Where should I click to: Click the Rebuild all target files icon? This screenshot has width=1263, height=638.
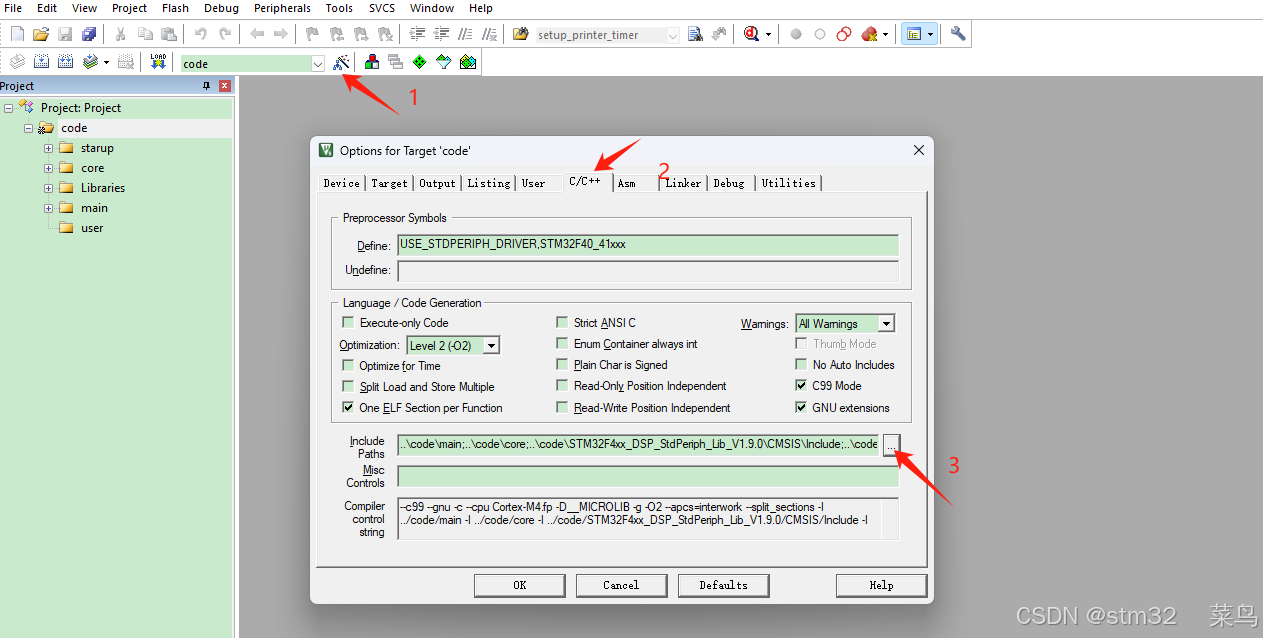(x=65, y=62)
